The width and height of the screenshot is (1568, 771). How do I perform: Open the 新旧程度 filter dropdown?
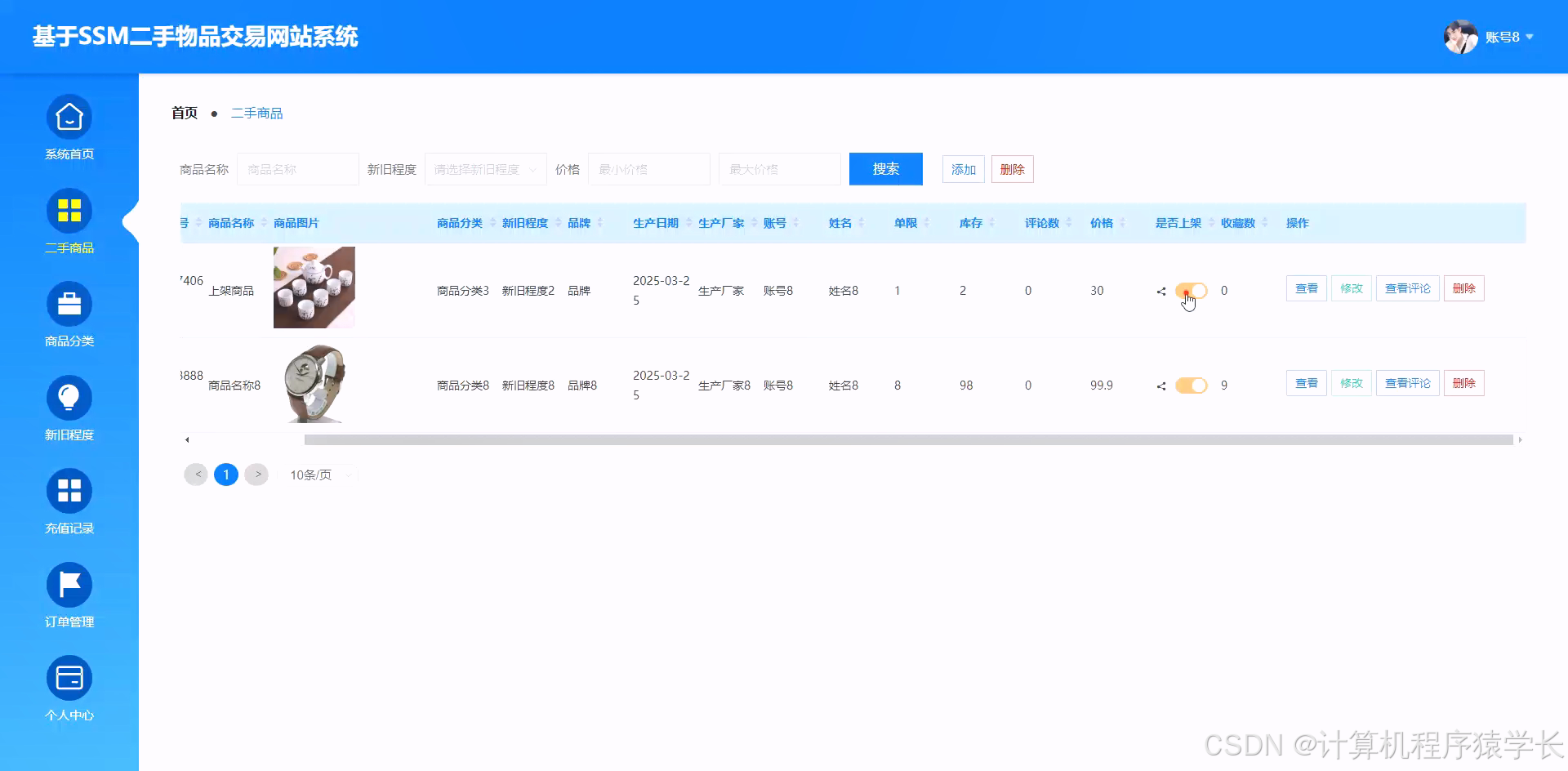(485, 169)
